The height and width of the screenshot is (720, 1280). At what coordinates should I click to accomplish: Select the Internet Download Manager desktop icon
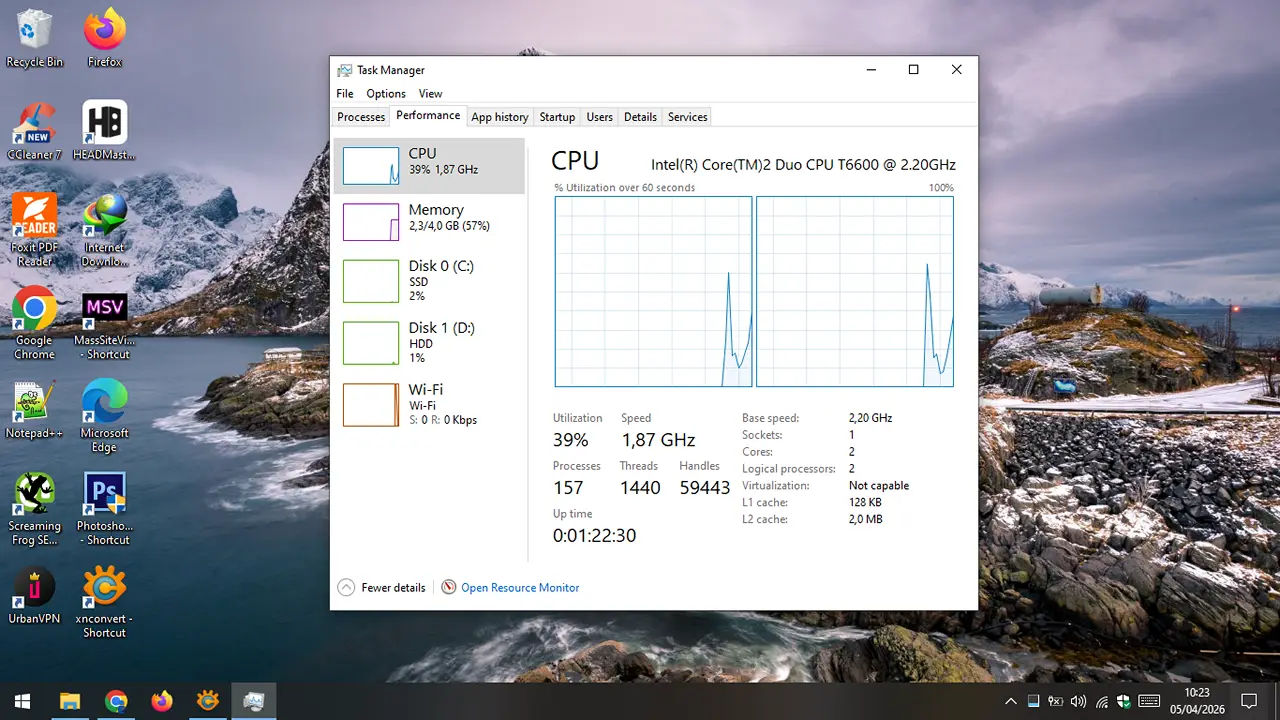(x=104, y=230)
